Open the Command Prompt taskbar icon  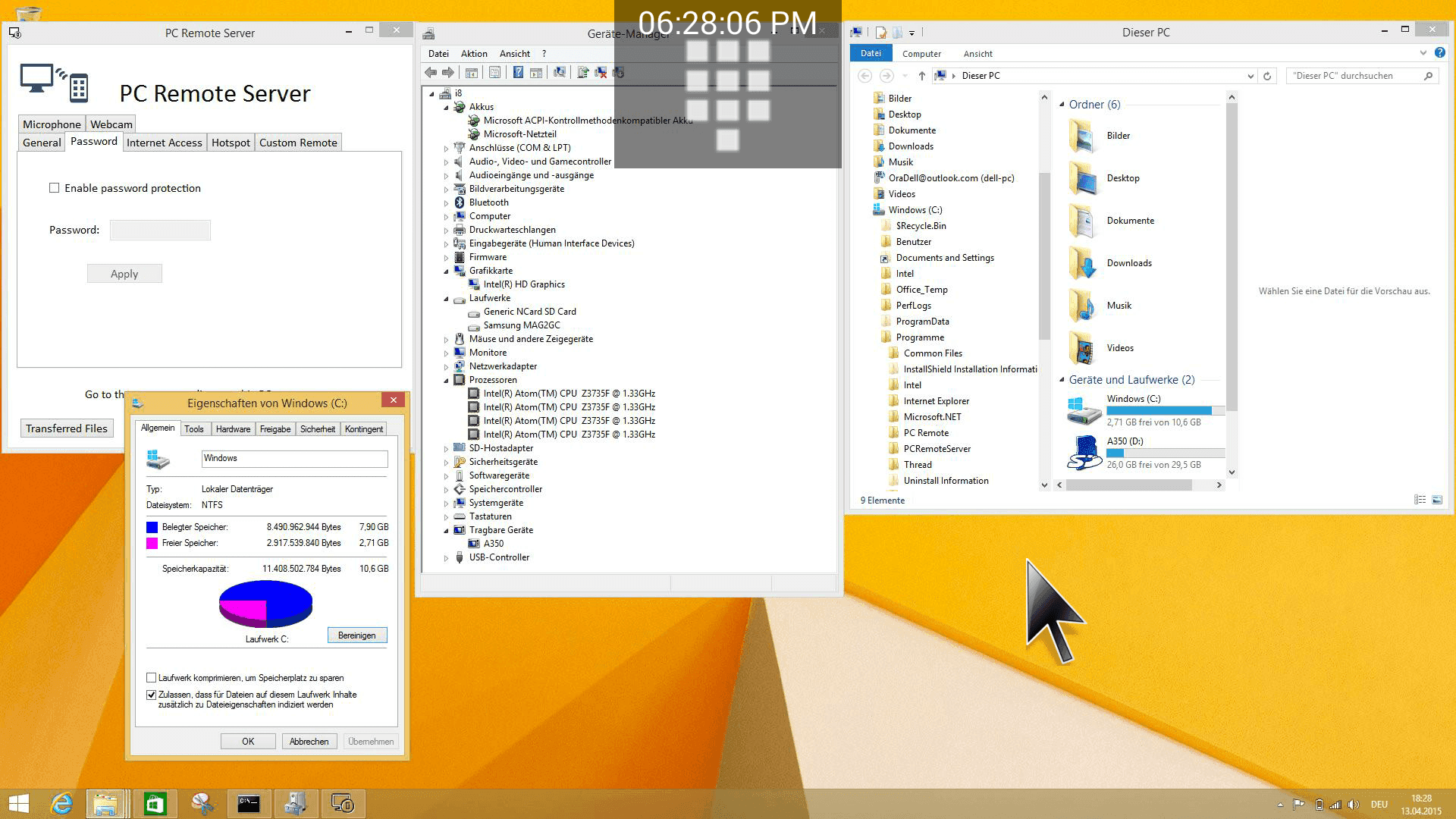tap(249, 803)
